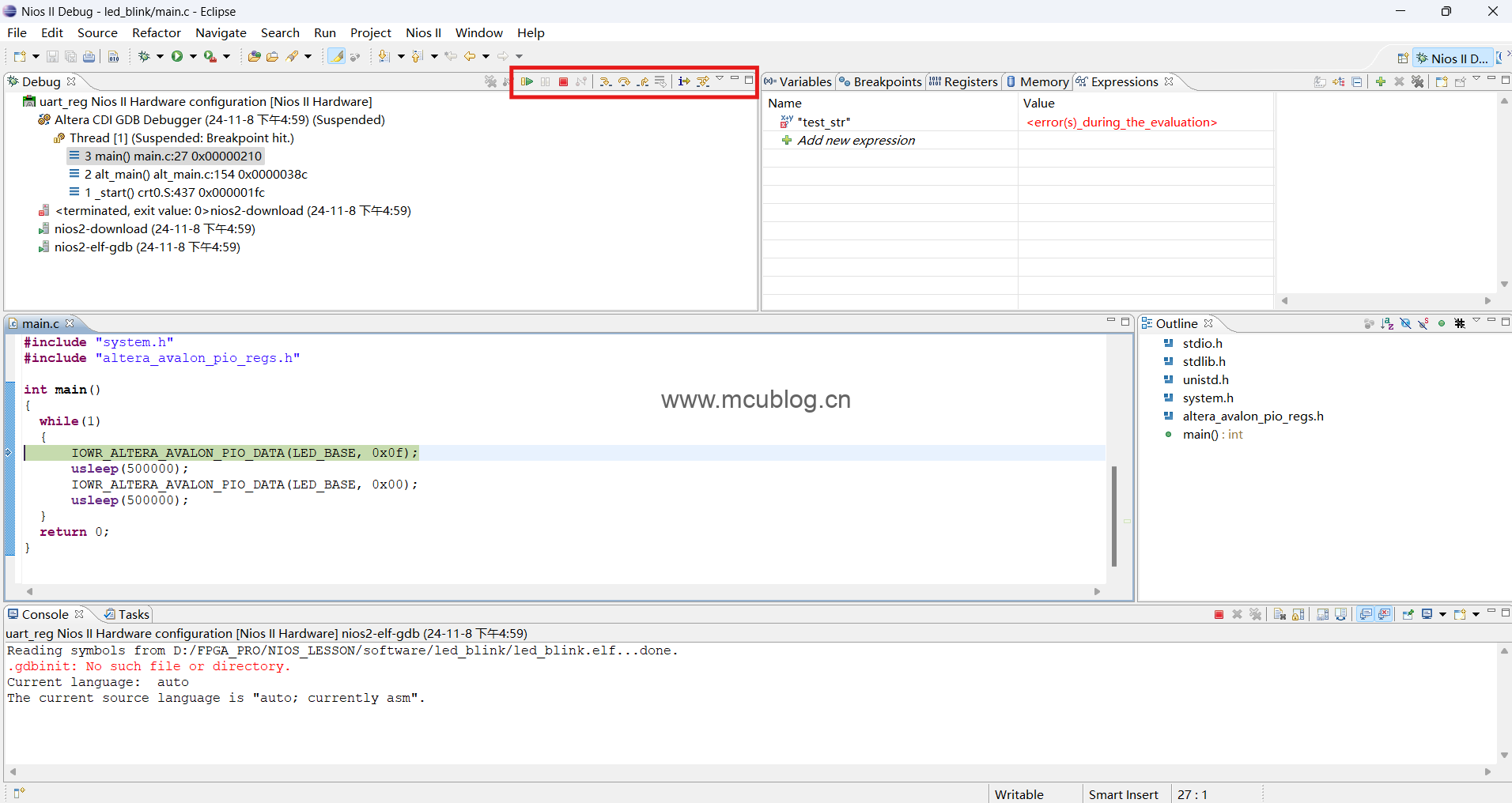Open the Debug view menu triangle

(720, 79)
